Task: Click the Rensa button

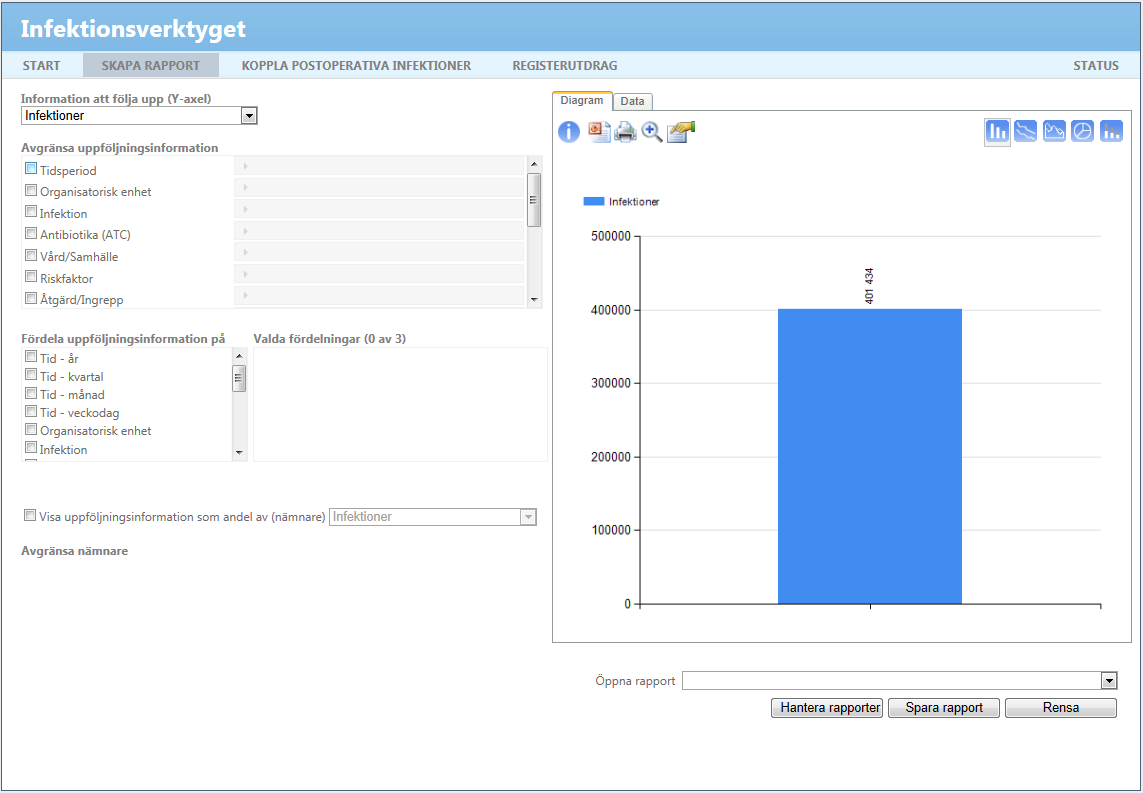Action: click(x=1061, y=708)
